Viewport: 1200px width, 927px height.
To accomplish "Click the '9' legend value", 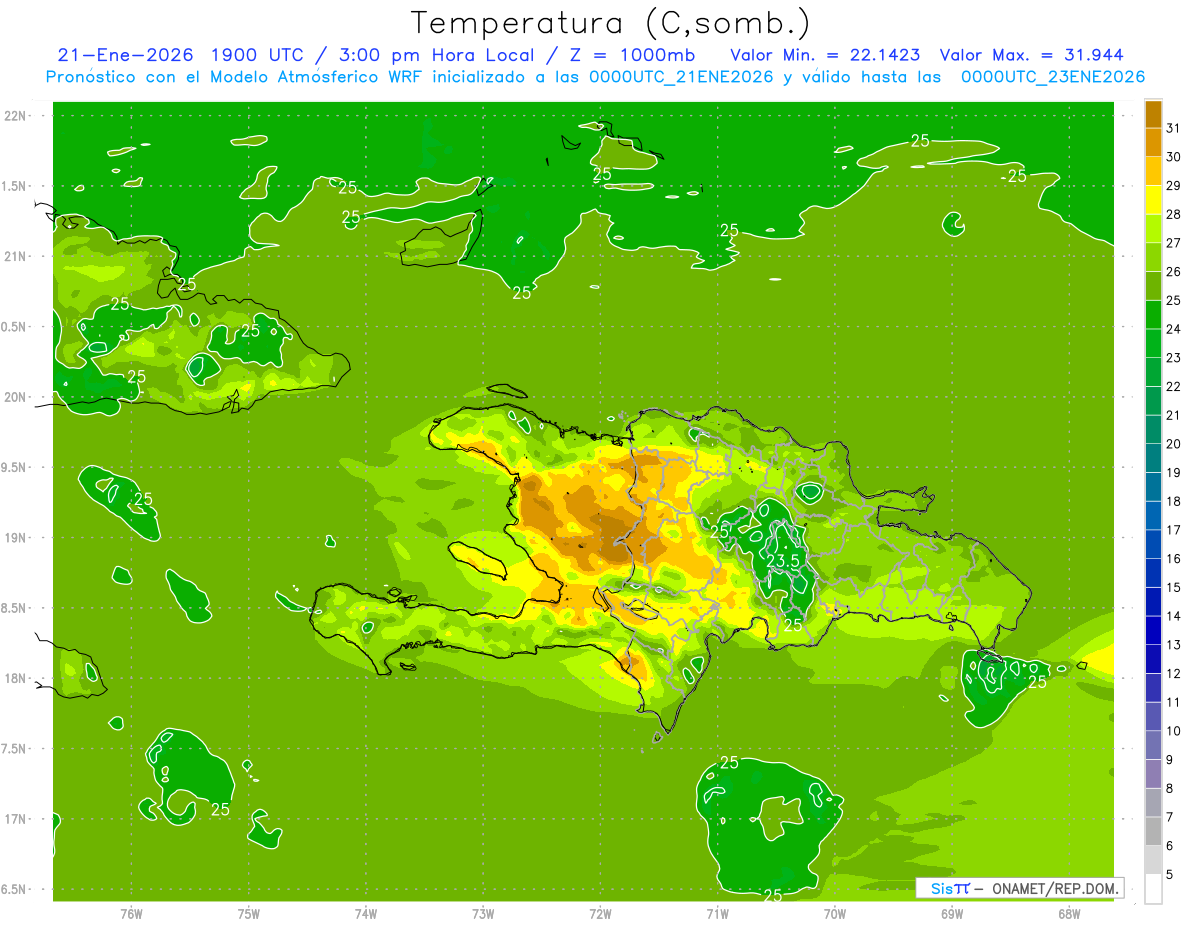I will [1170, 760].
